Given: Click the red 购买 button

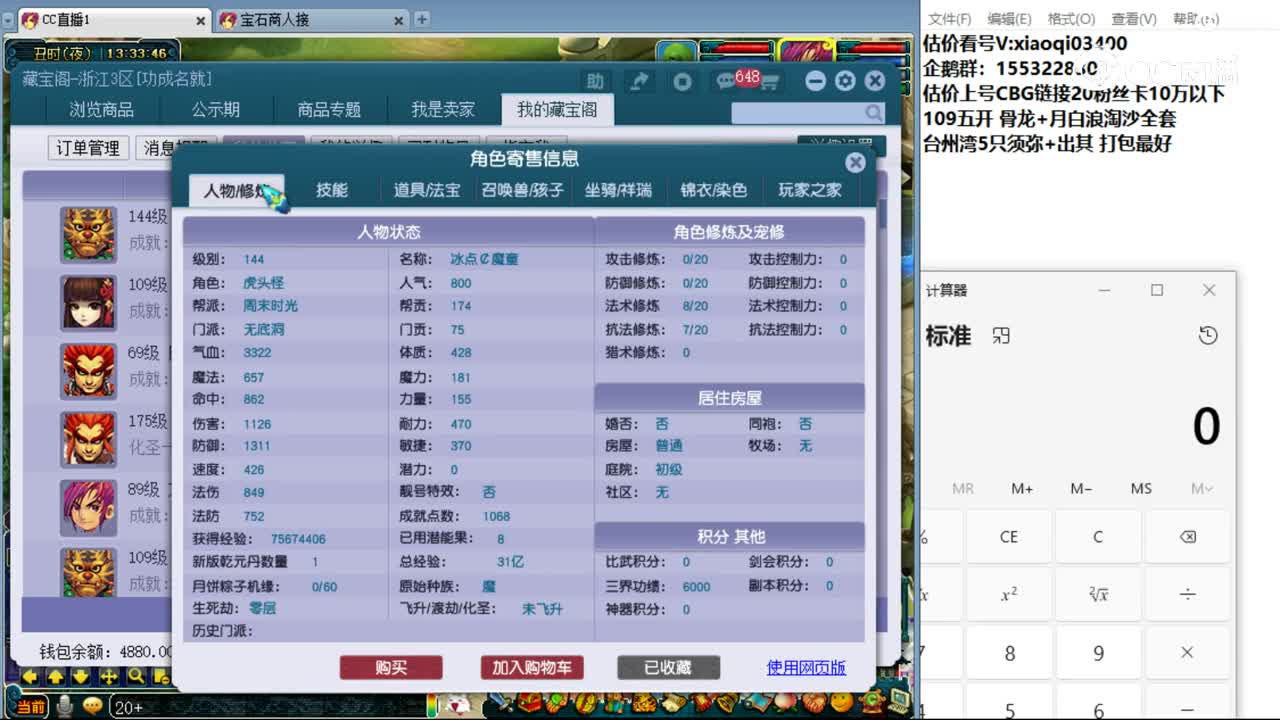Looking at the screenshot, I should coord(391,668).
